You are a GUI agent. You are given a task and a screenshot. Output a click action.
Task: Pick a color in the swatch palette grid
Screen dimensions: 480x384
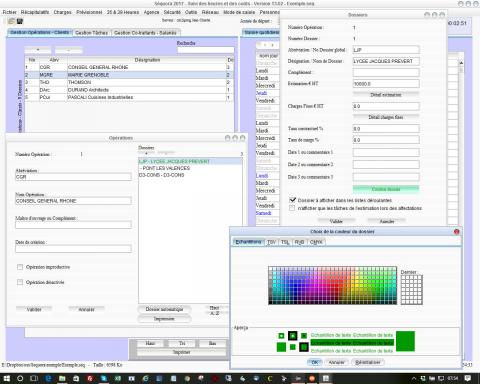click(x=332, y=285)
